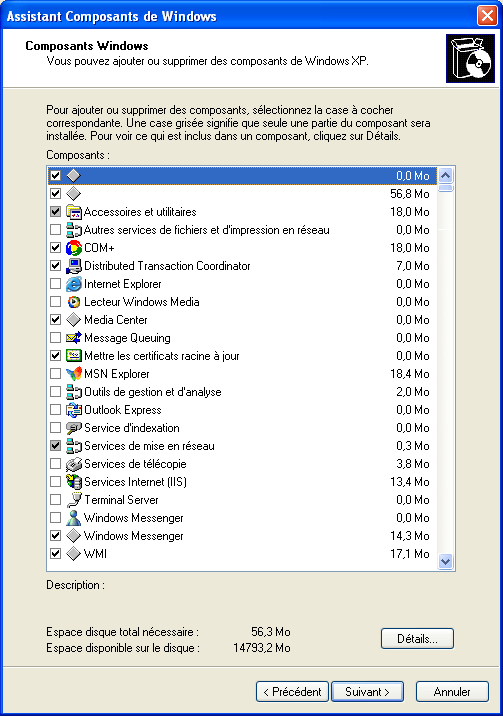Click the MSN Explorer butterfly icon

(73, 374)
